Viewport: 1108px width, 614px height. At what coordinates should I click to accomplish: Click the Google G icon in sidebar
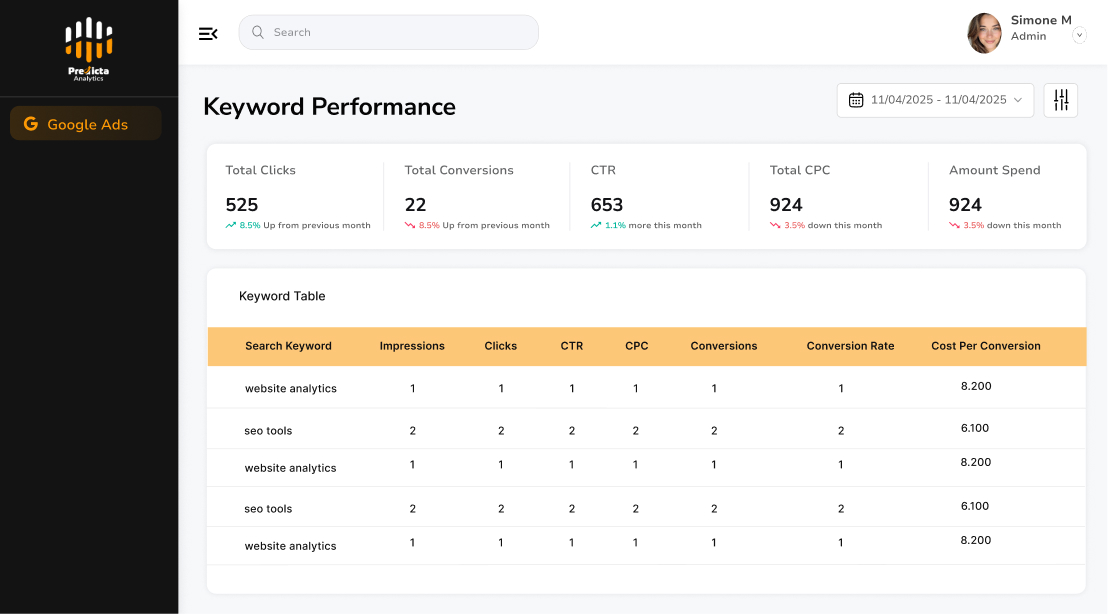(x=30, y=124)
